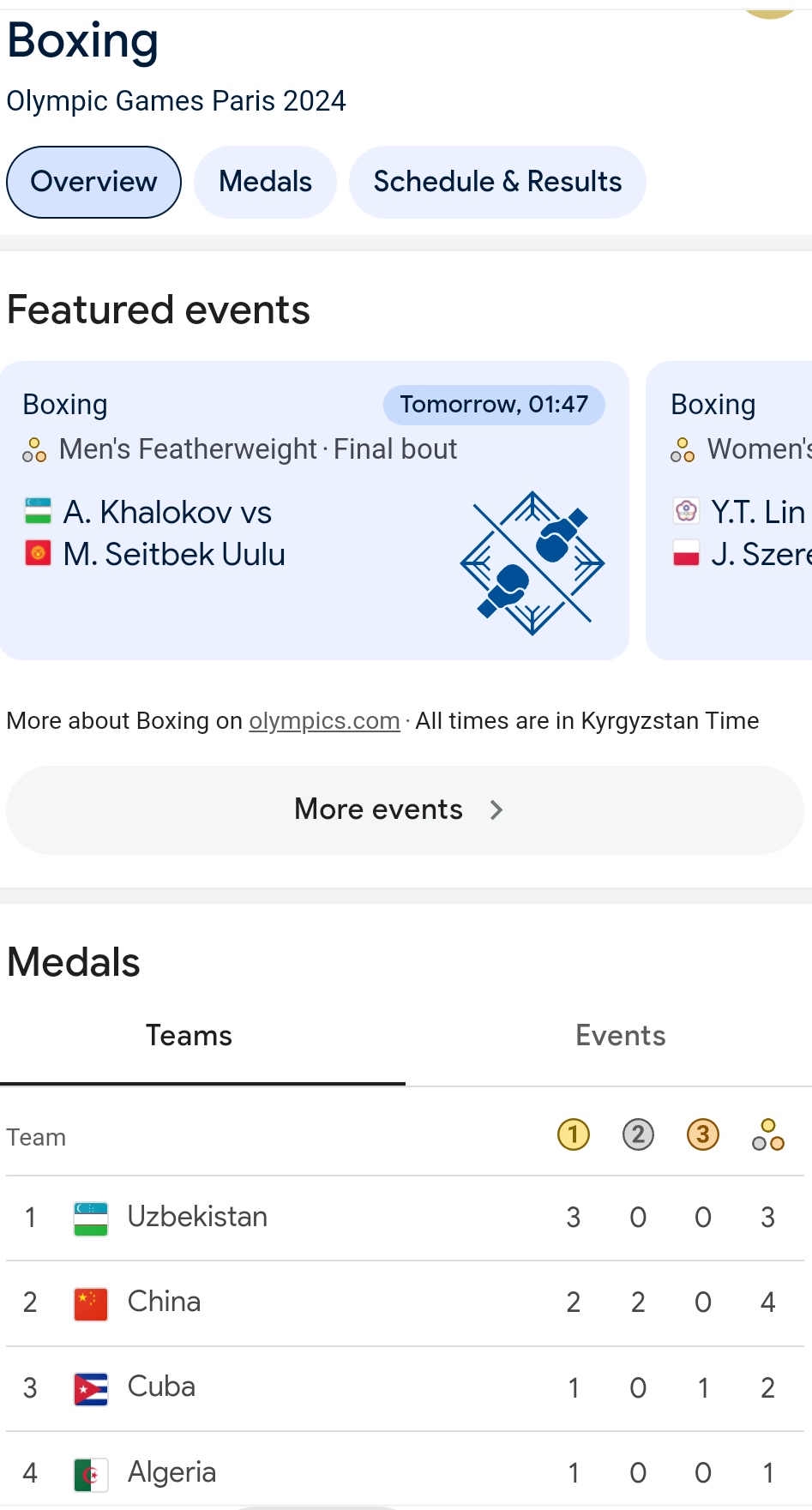Click the silver medal column icon
Screen dimensions: 812x1510
click(638, 1134)
